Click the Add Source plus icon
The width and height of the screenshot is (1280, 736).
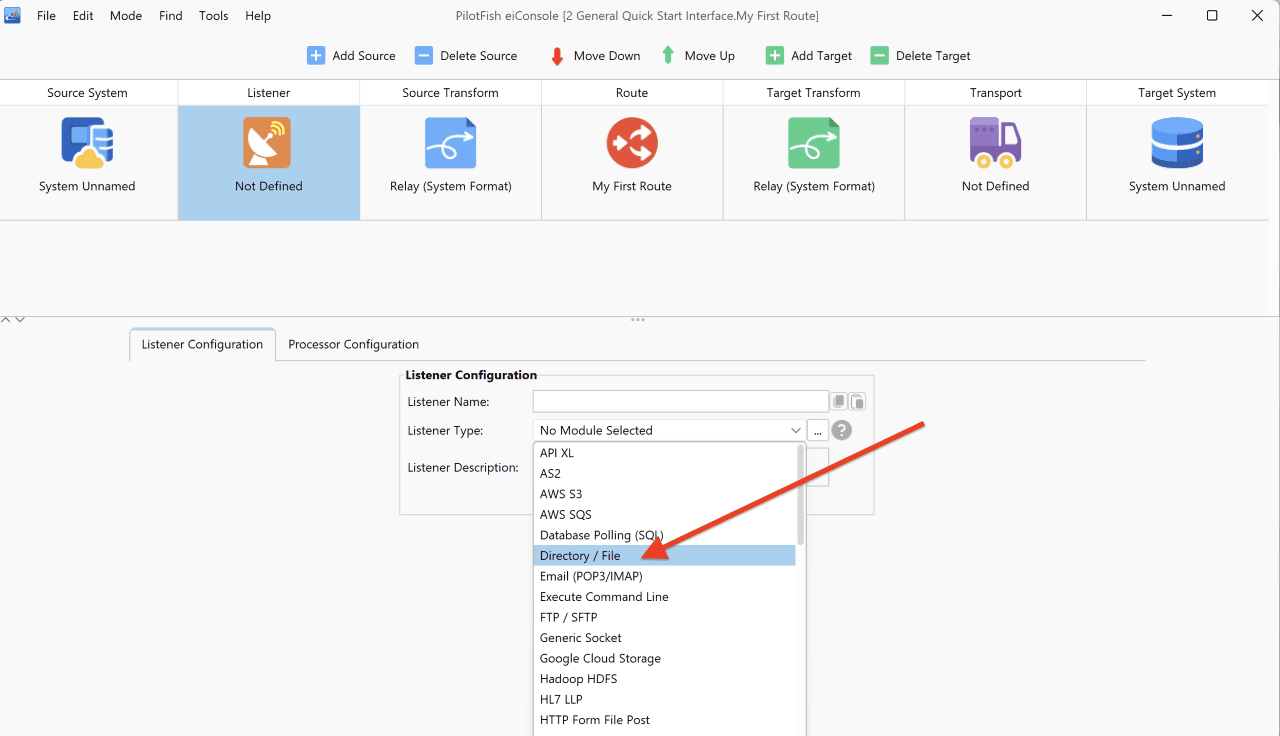coord(316,56)
